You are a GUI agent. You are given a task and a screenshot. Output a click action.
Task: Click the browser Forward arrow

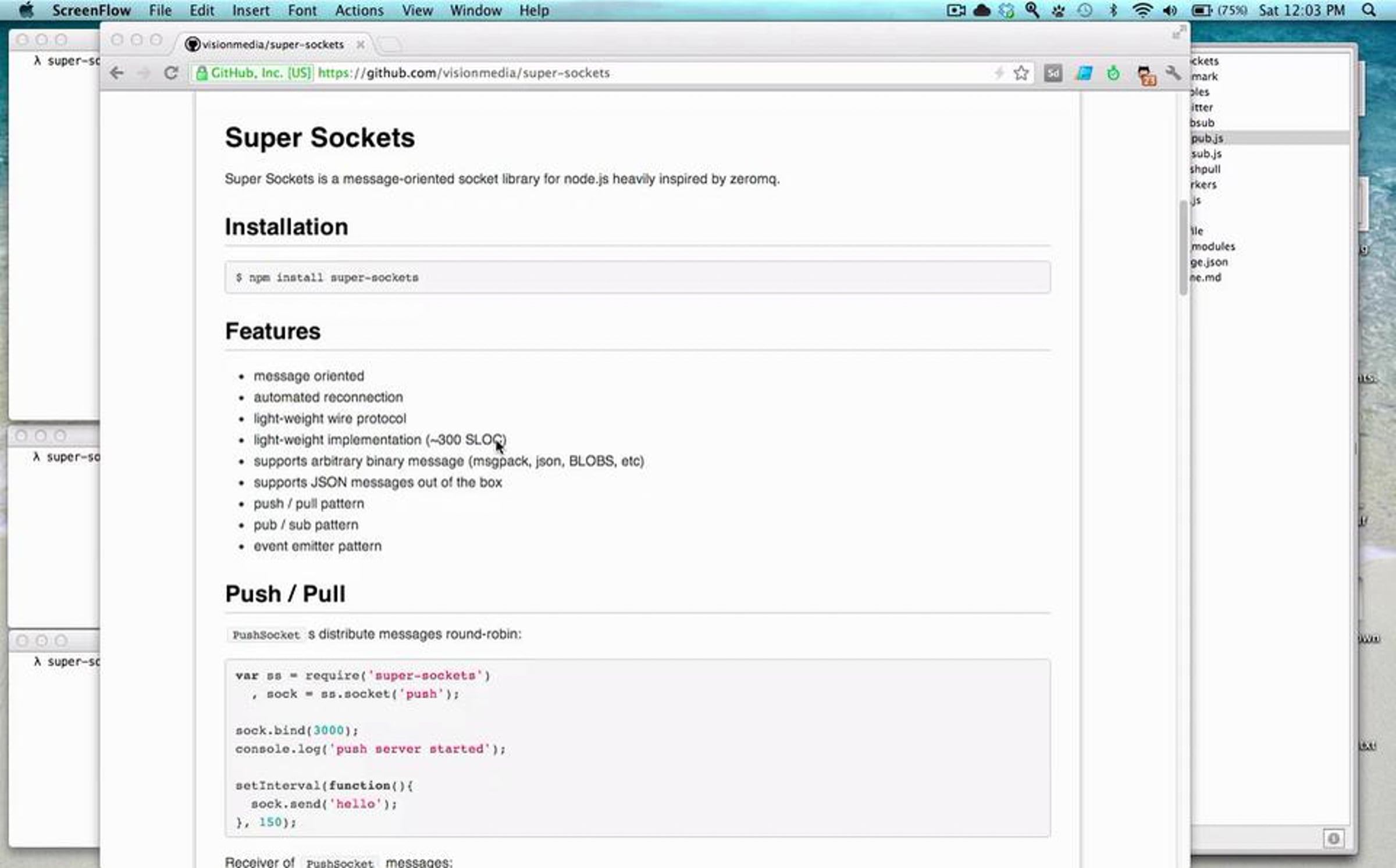tap(144, 73)
